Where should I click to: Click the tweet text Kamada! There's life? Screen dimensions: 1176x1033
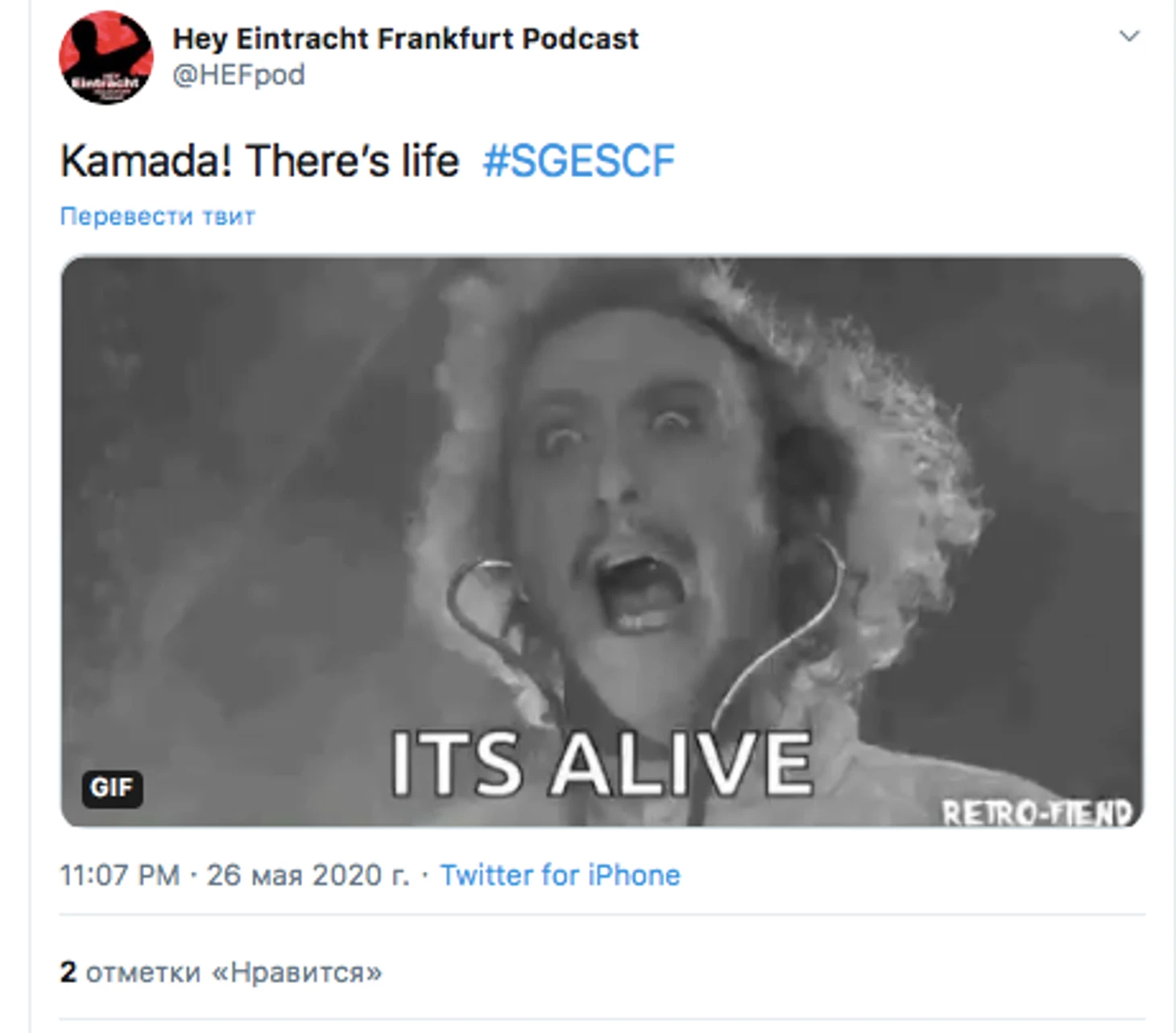click(260, 160)
